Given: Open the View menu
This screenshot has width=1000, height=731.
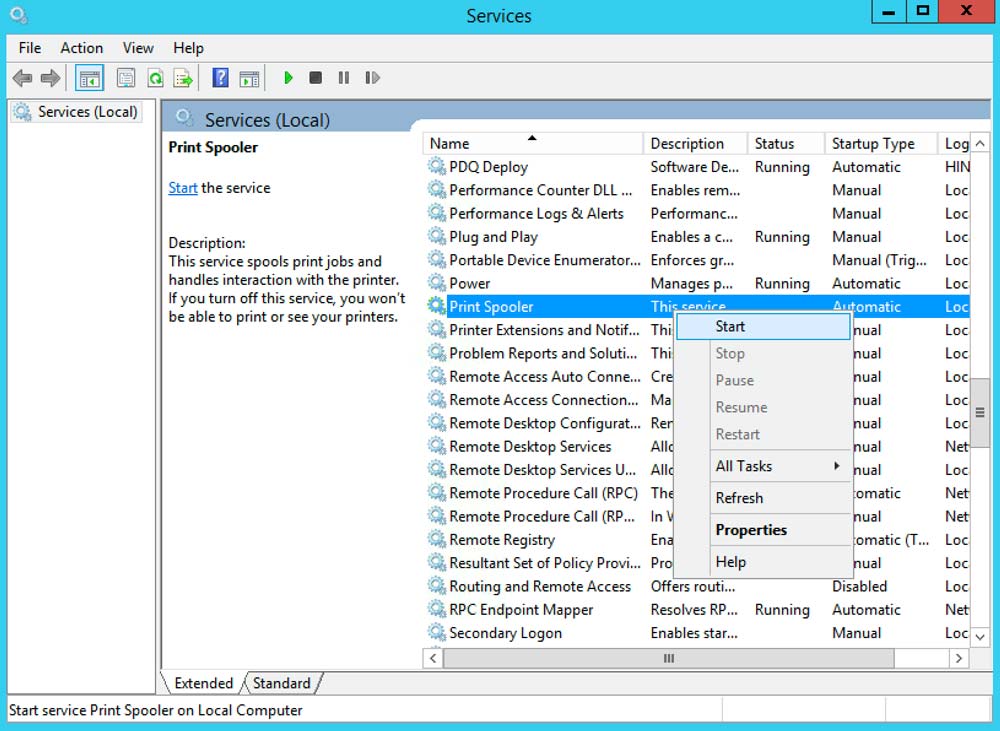Looking at the screenshot, I should click(x=138, y=48).
